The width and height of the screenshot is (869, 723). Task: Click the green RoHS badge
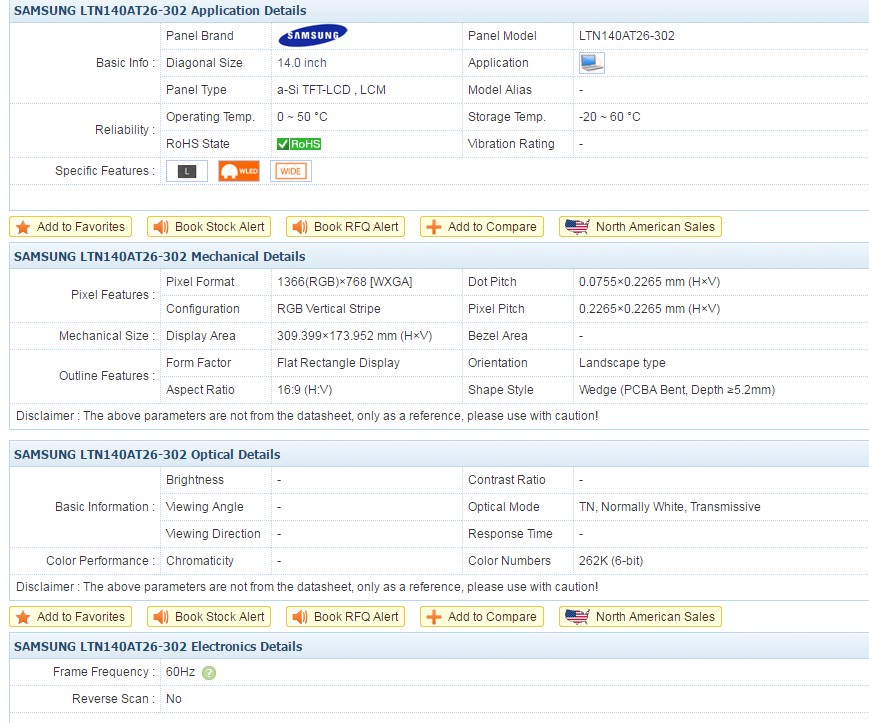coord(299,144)
